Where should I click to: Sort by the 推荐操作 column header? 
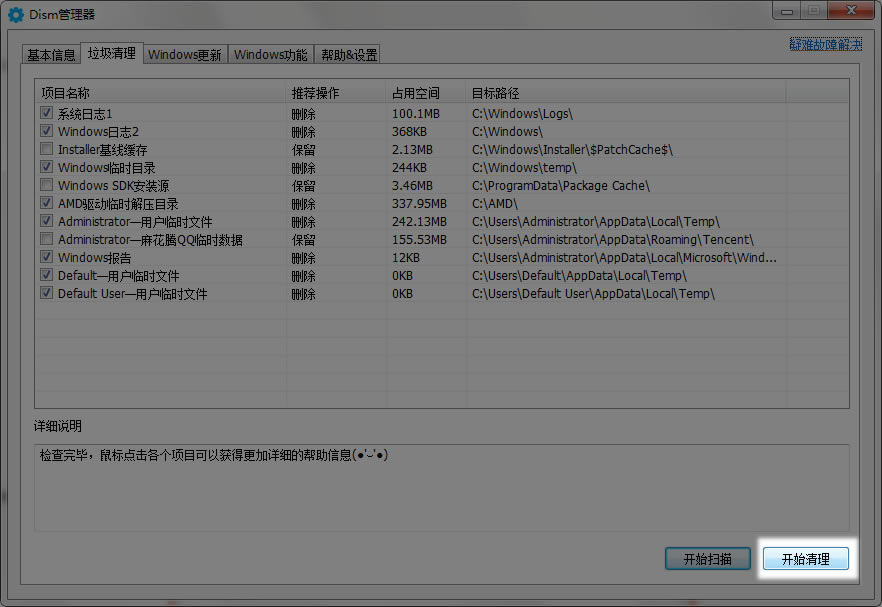[336, 93]
